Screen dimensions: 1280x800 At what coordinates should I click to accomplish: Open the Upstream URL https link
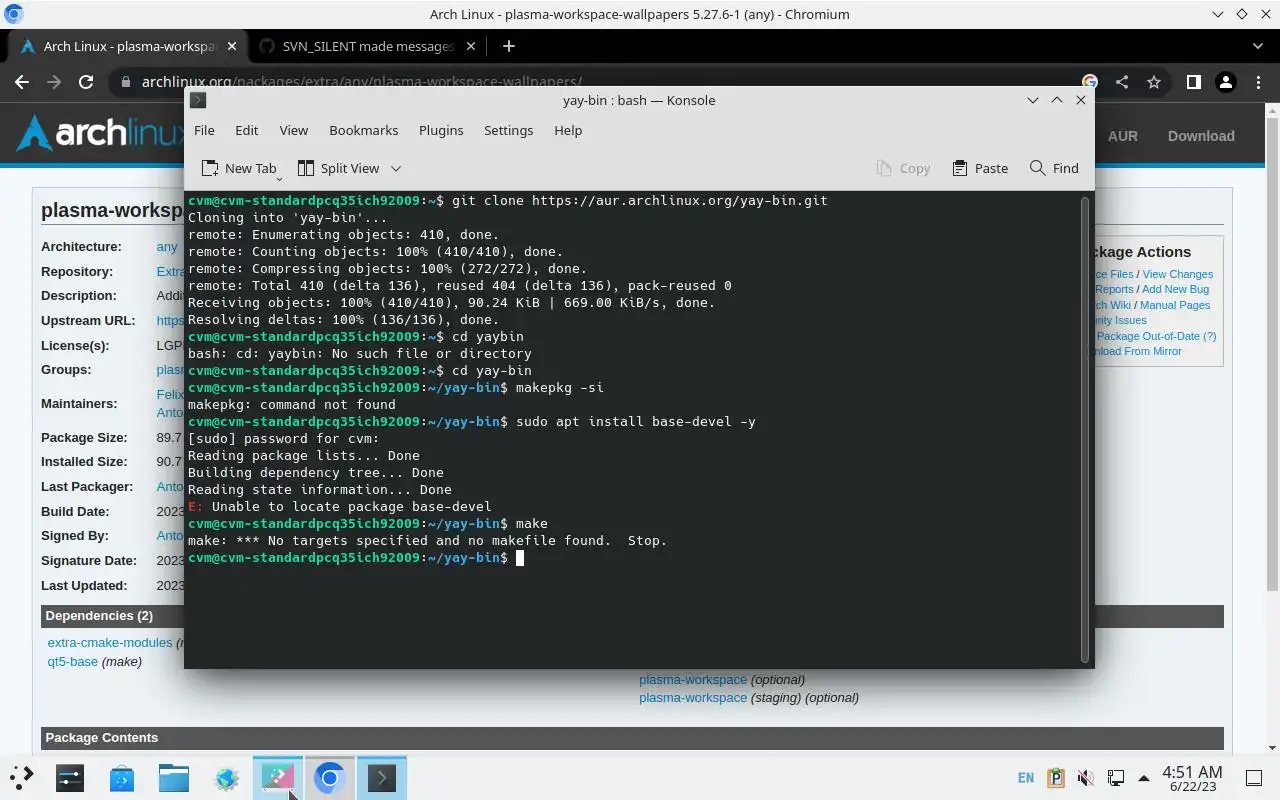tap(169, 320)
